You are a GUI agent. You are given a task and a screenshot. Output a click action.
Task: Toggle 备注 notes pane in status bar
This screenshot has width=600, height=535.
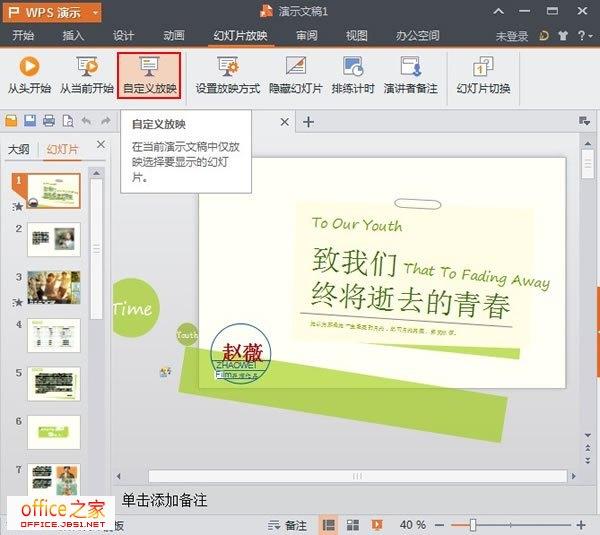(288, 525)
